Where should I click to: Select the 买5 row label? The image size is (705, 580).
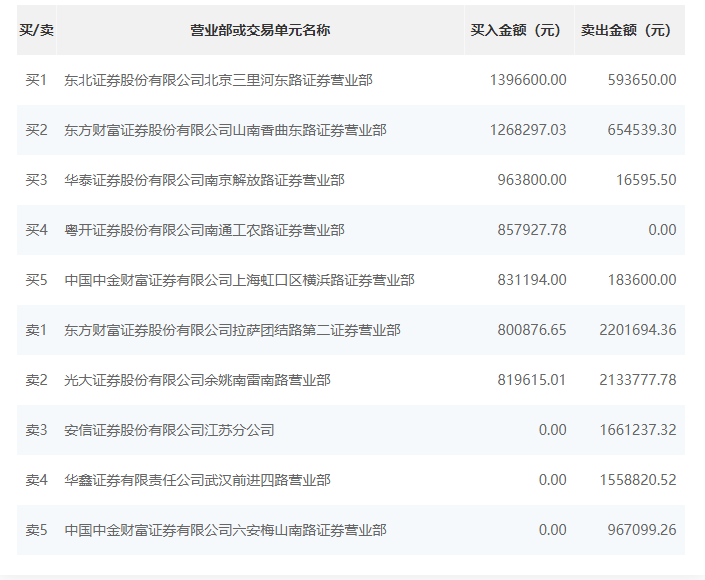coord(36,280)
